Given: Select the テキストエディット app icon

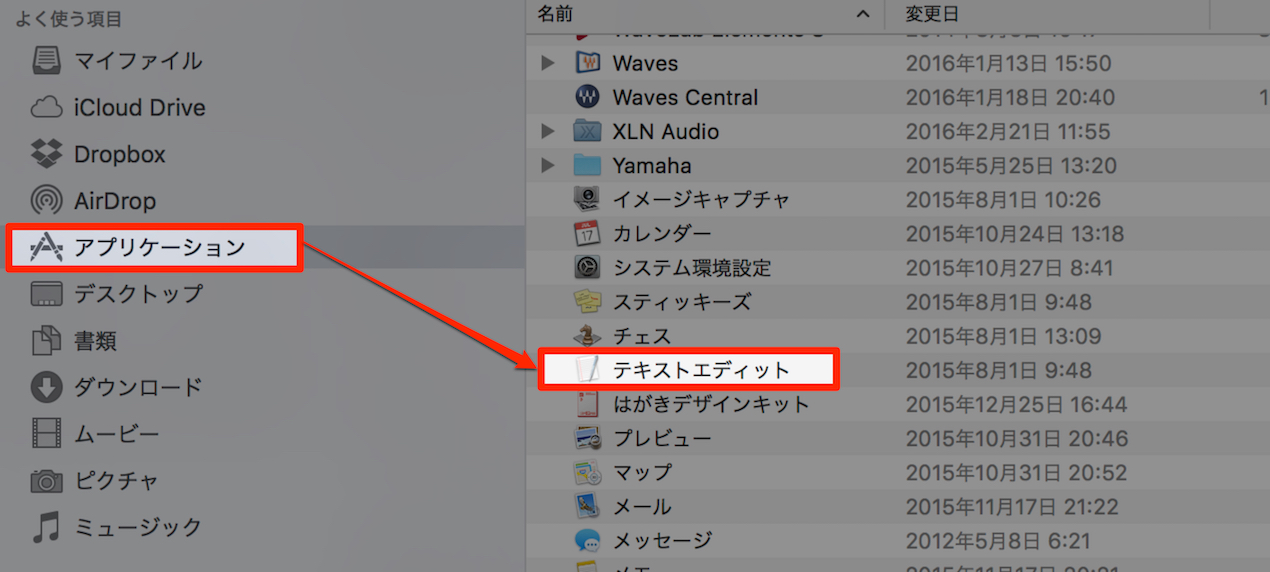Looking at the screenshot, I should (x=587, y=370).
